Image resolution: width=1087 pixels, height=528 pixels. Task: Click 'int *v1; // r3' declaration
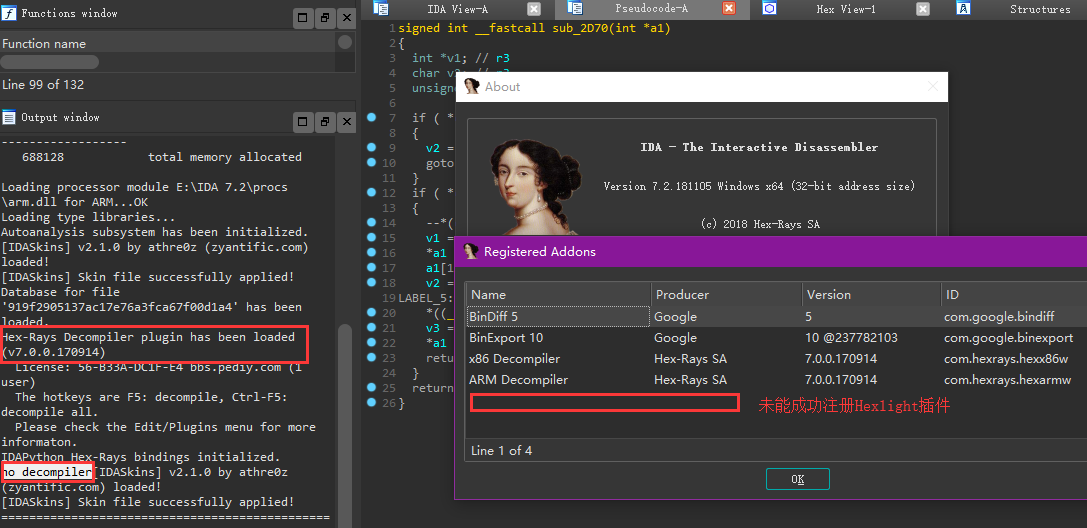tap(461, 58)
